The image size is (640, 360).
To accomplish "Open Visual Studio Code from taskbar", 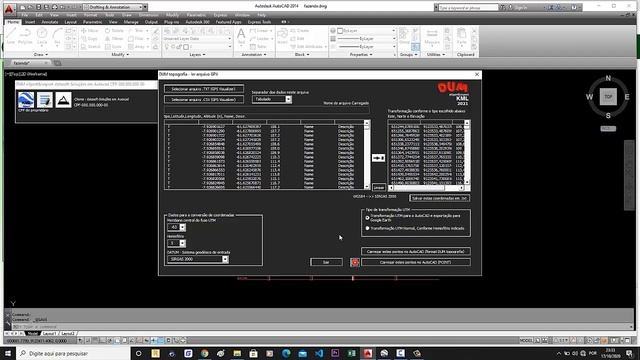I will click(319, 353).
